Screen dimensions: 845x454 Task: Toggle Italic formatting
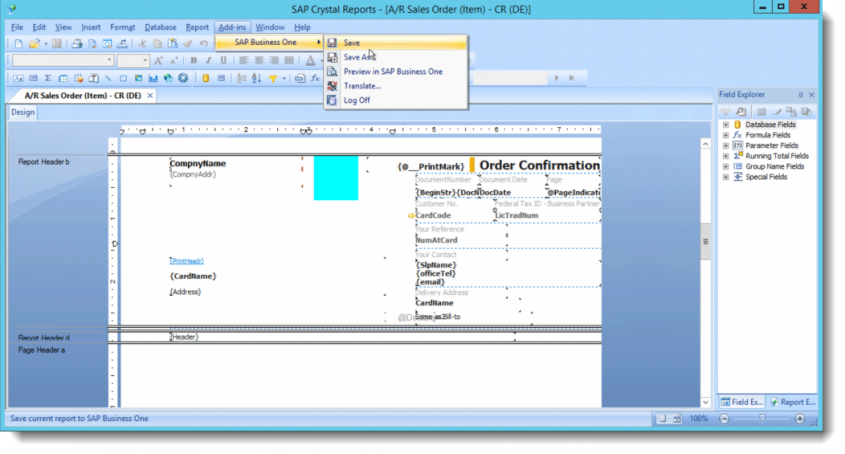tap(208, 60)
